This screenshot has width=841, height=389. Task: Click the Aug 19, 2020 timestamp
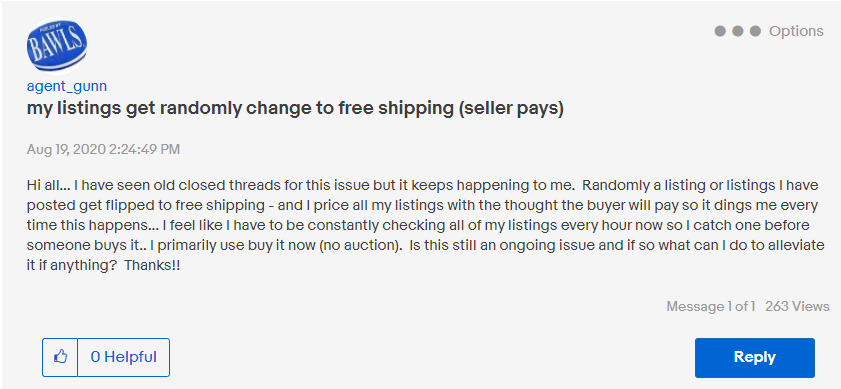coord(103,149)
